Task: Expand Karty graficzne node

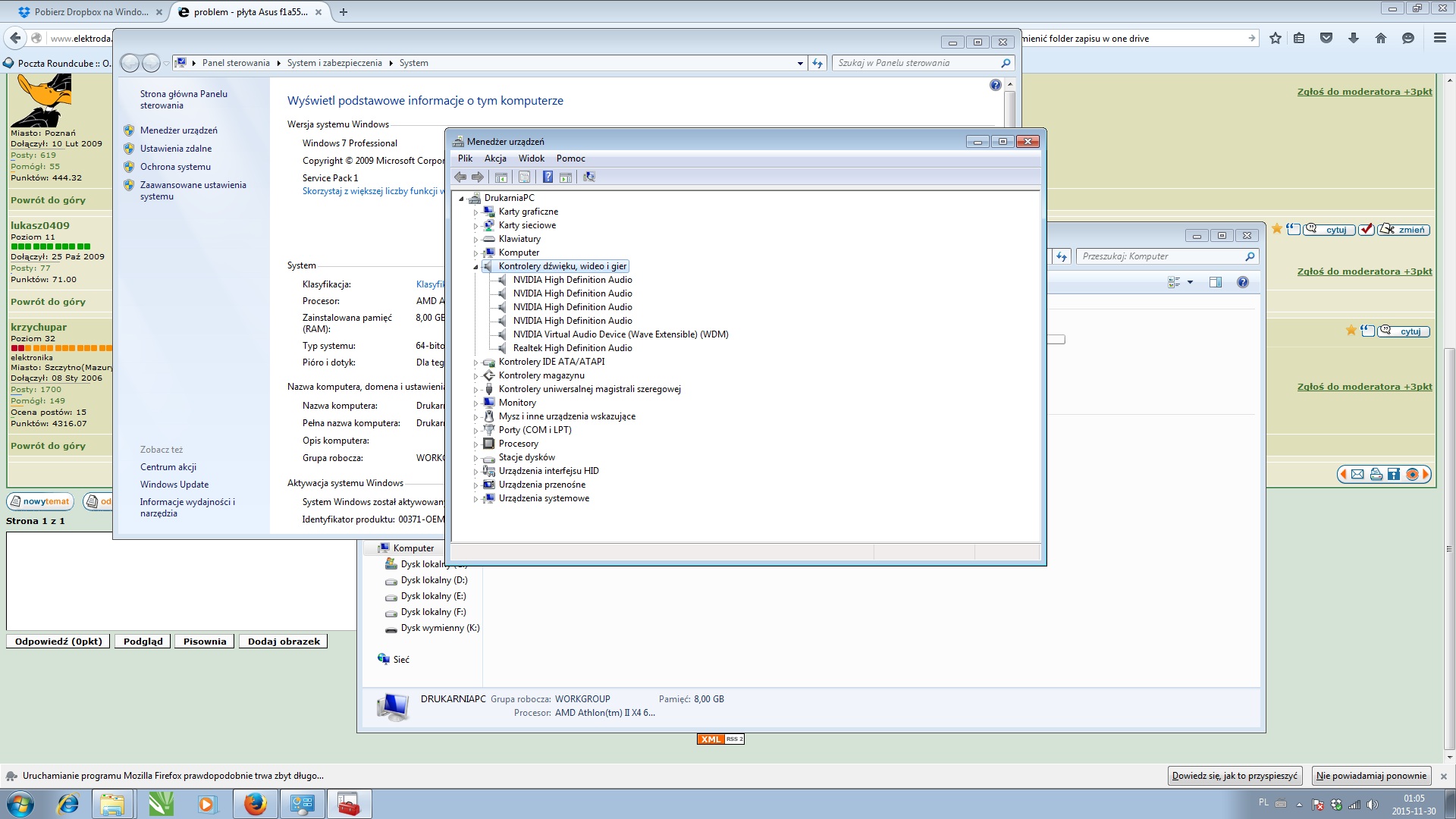Action: 475,212
